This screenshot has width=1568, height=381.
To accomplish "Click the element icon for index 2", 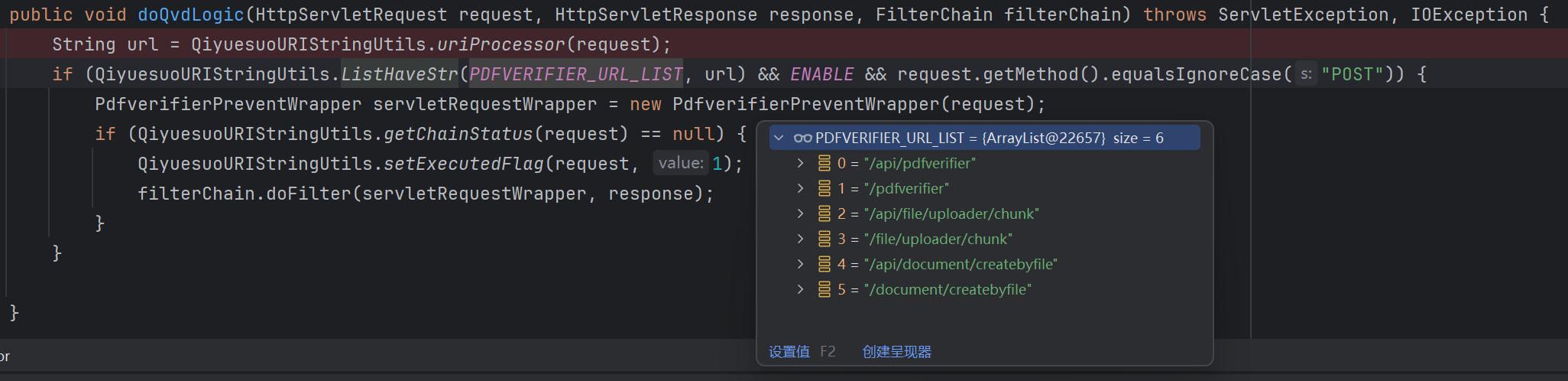I will click(824, 213).
